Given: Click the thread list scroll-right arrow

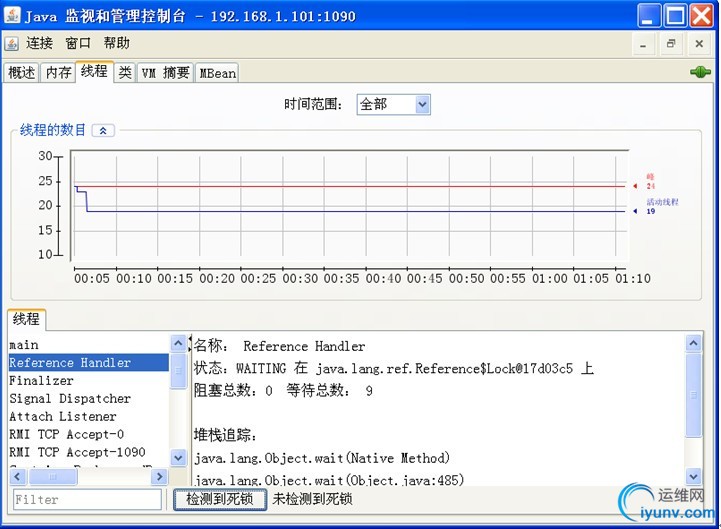Looking at the screenshot, I should click(159, 477).
